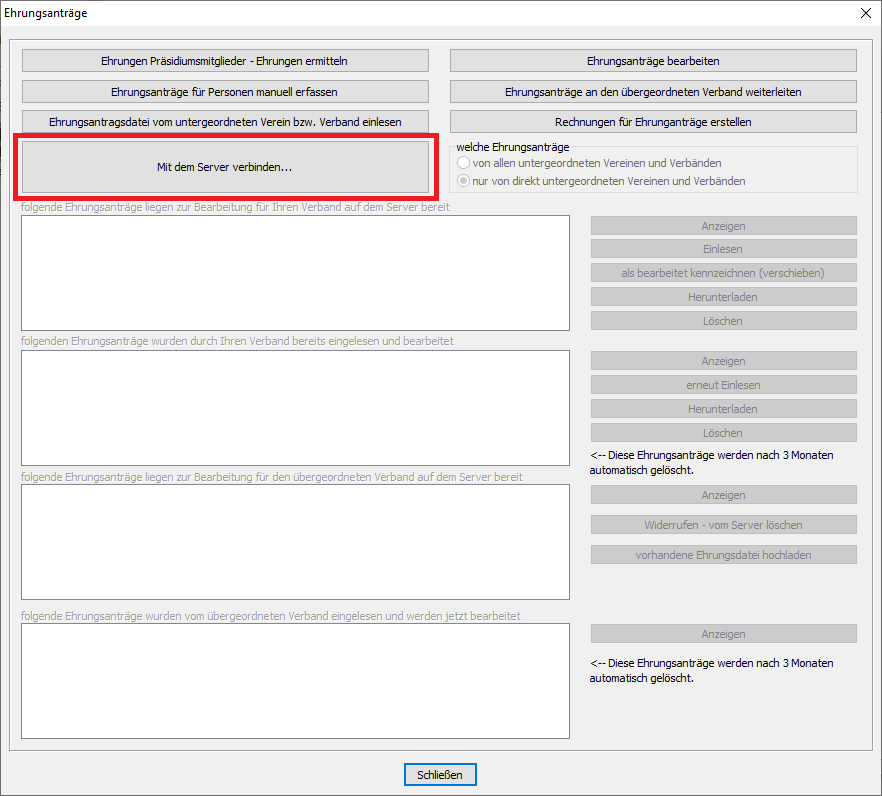Click "Anzeigen" for applications being processed by parent
Image resolution: width=882 pixels, height=796 pixels.
pyautogui.click(x=723, y=634)
